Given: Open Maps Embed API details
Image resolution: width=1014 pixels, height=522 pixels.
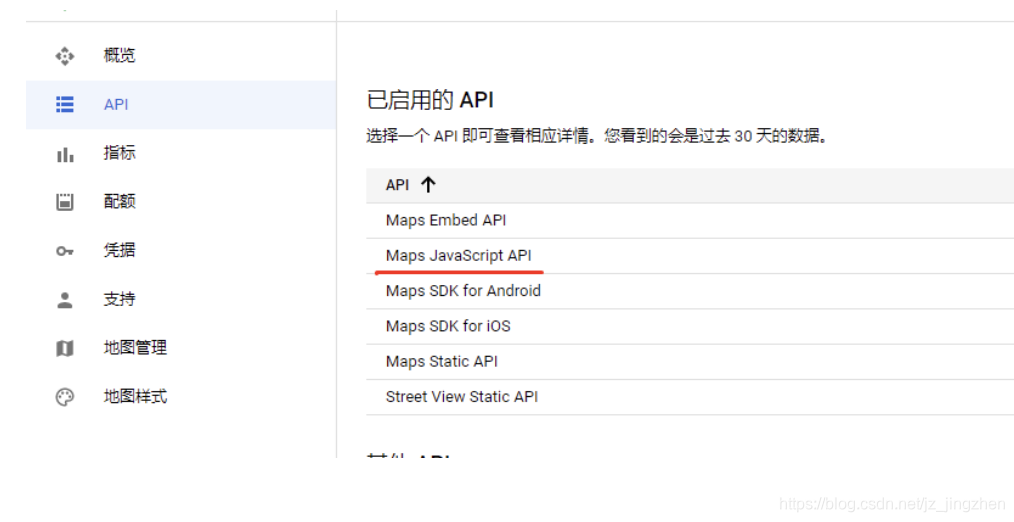Looking at the screenshot, I should (x=446, y=221).
